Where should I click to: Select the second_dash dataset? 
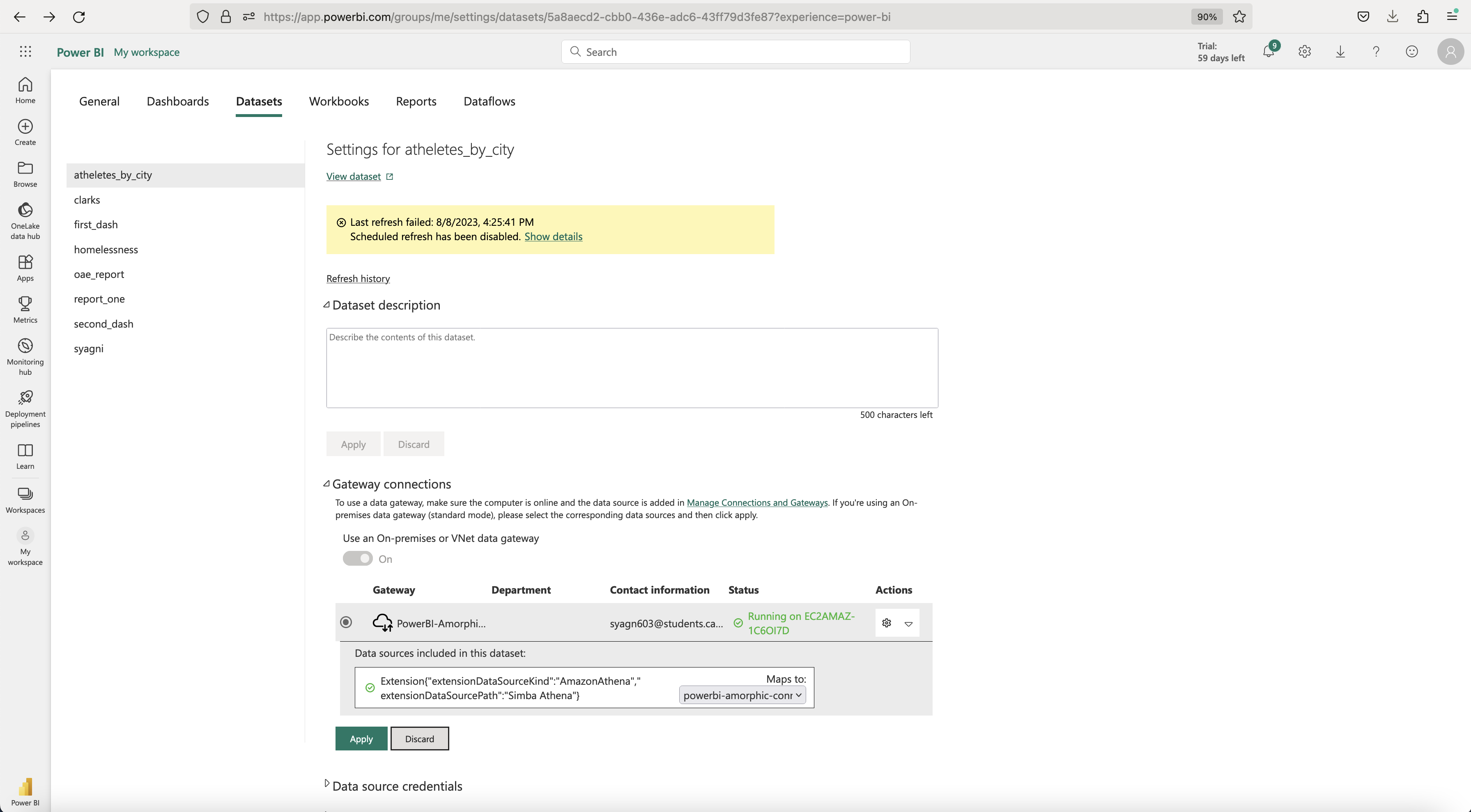pos(185,324)
